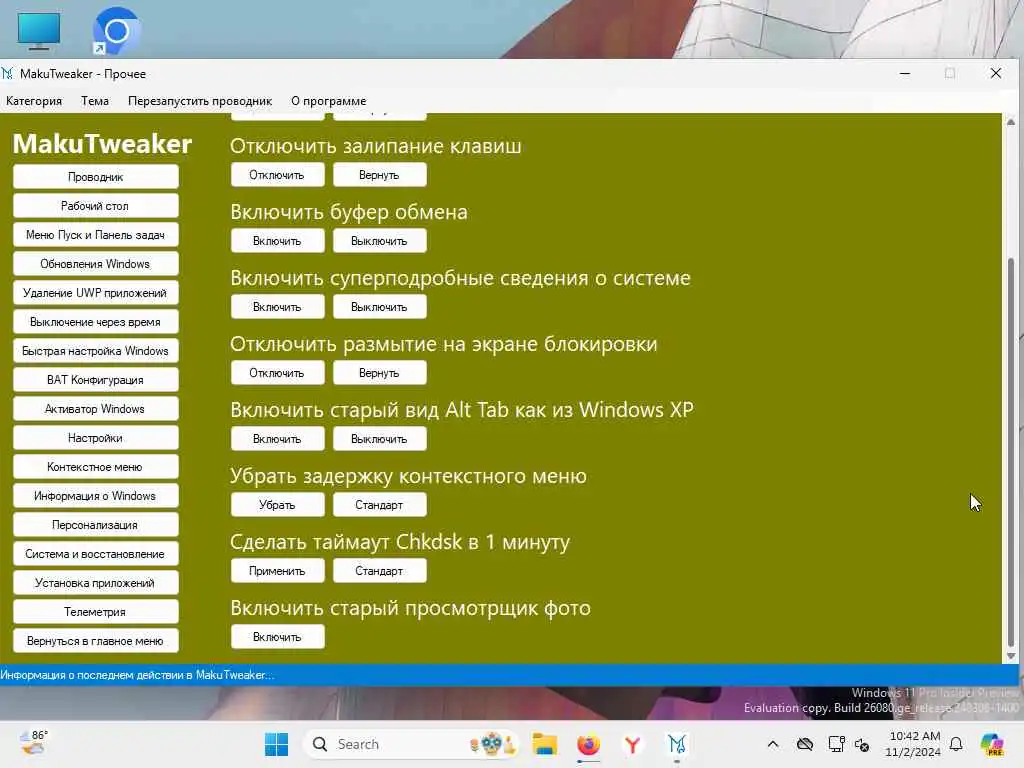Image resolution: width=1024 pixels, height=768 pixels.
Task: Open Система и восстановление section
Action: tap(95, 554)
